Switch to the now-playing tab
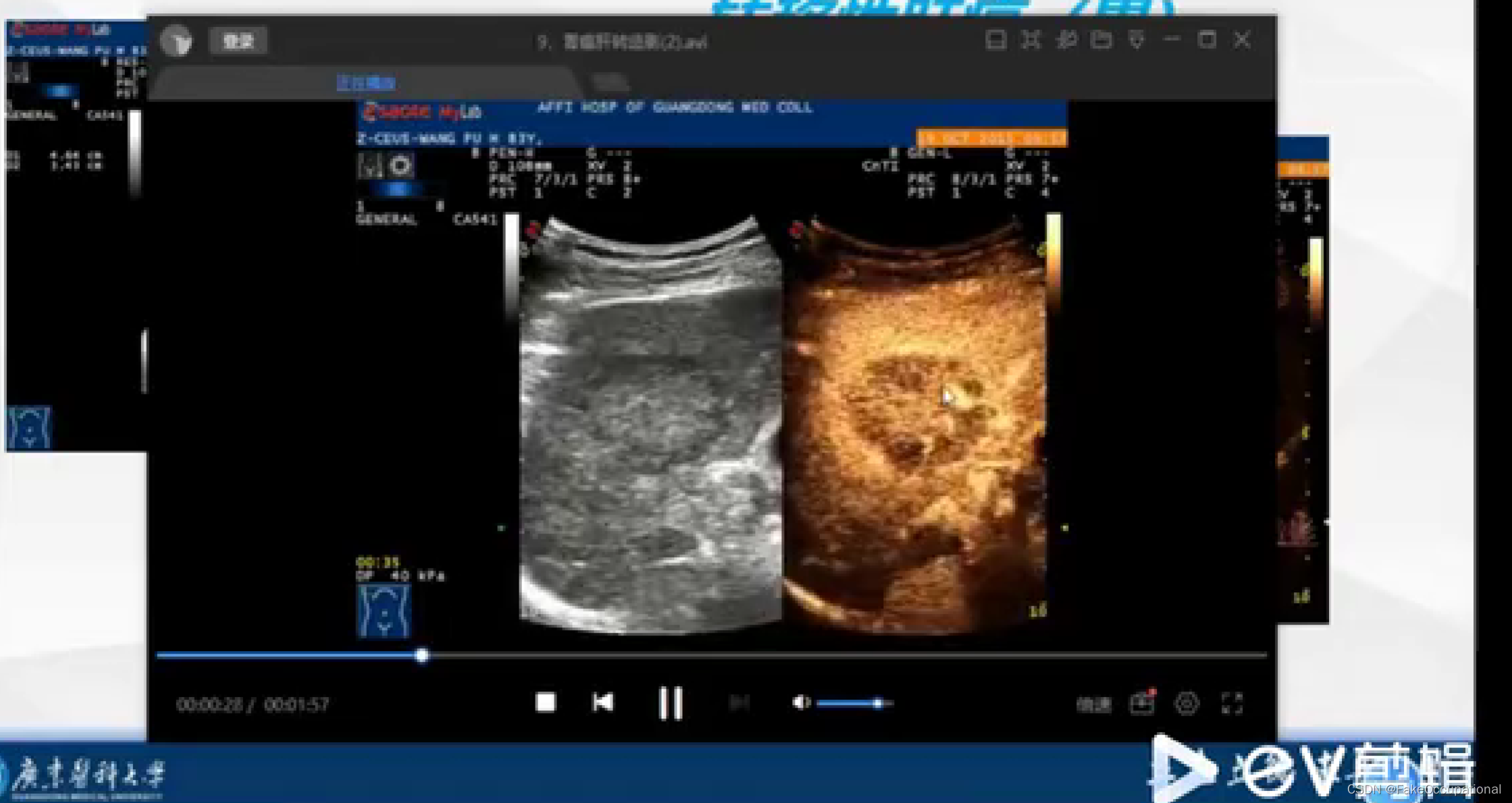This screenshot has width=1512, height=803. (x=365, y=82)
